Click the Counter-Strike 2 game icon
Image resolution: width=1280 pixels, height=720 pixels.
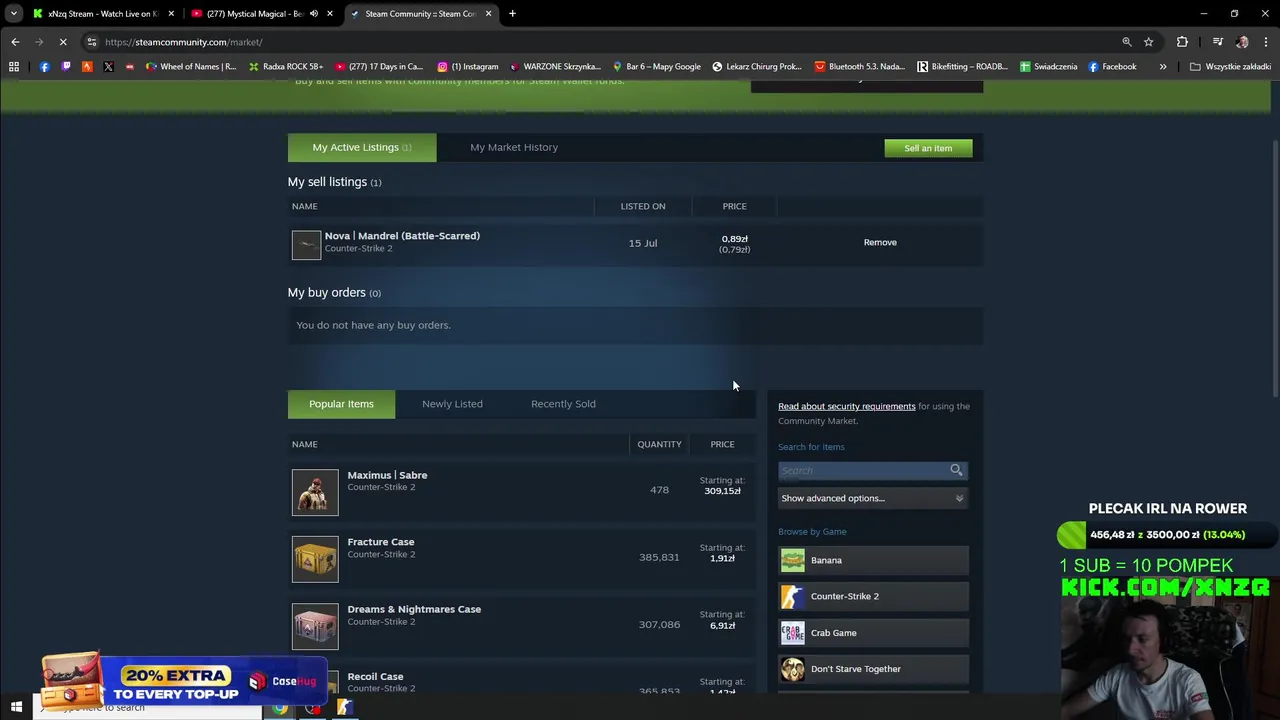pyautogui.click(x=793, y=597)
